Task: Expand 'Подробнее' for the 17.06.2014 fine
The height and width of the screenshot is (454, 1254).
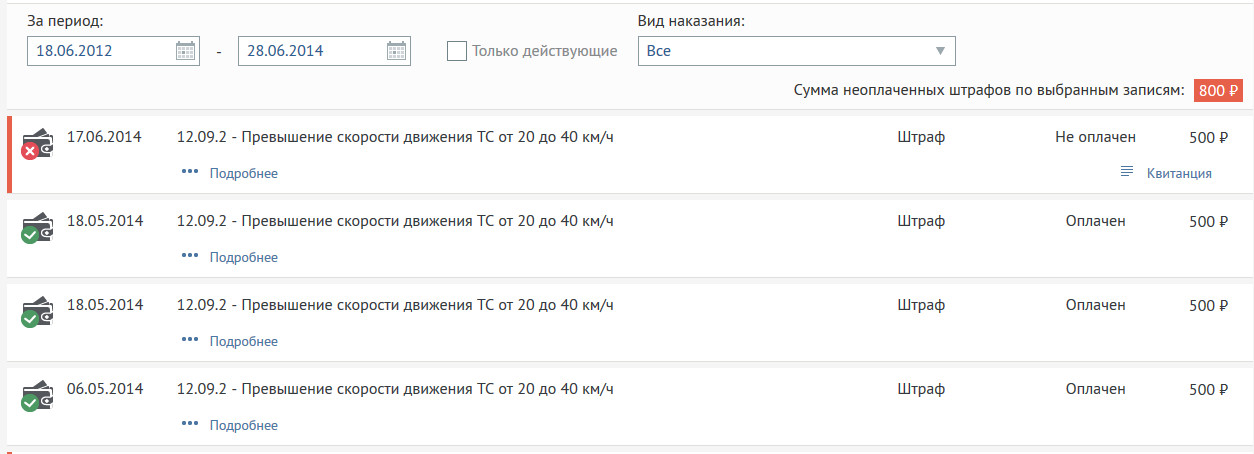Action: (x=243, y=173)
